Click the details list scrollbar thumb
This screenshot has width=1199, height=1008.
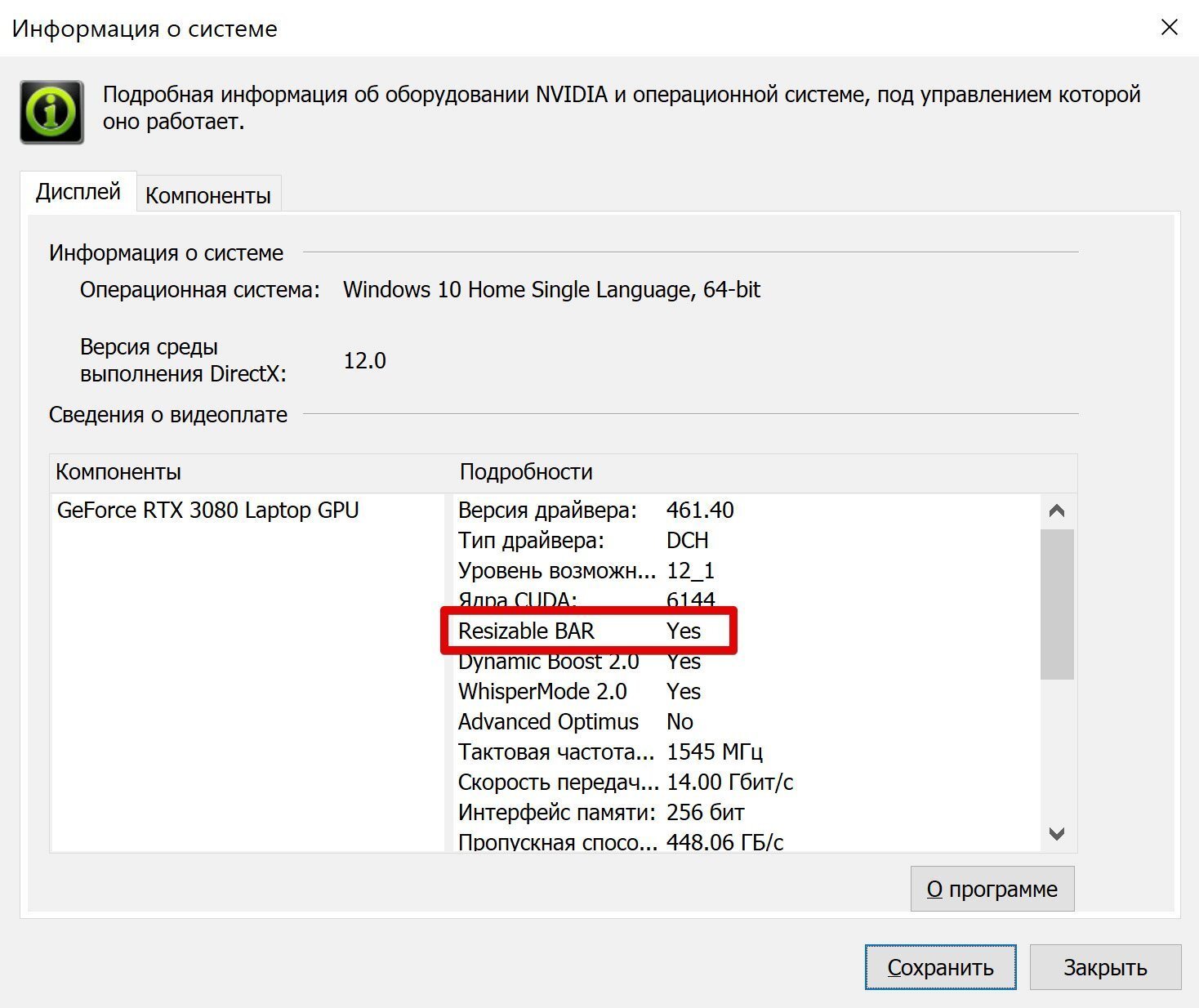coord(1057,604)
